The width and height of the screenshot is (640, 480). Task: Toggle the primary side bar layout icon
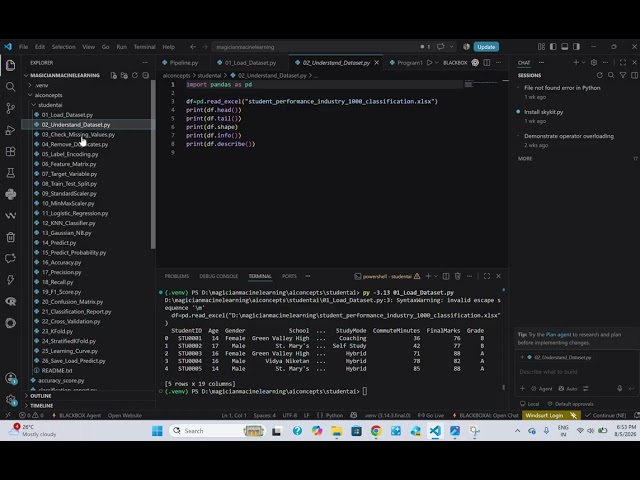[553, 47]
